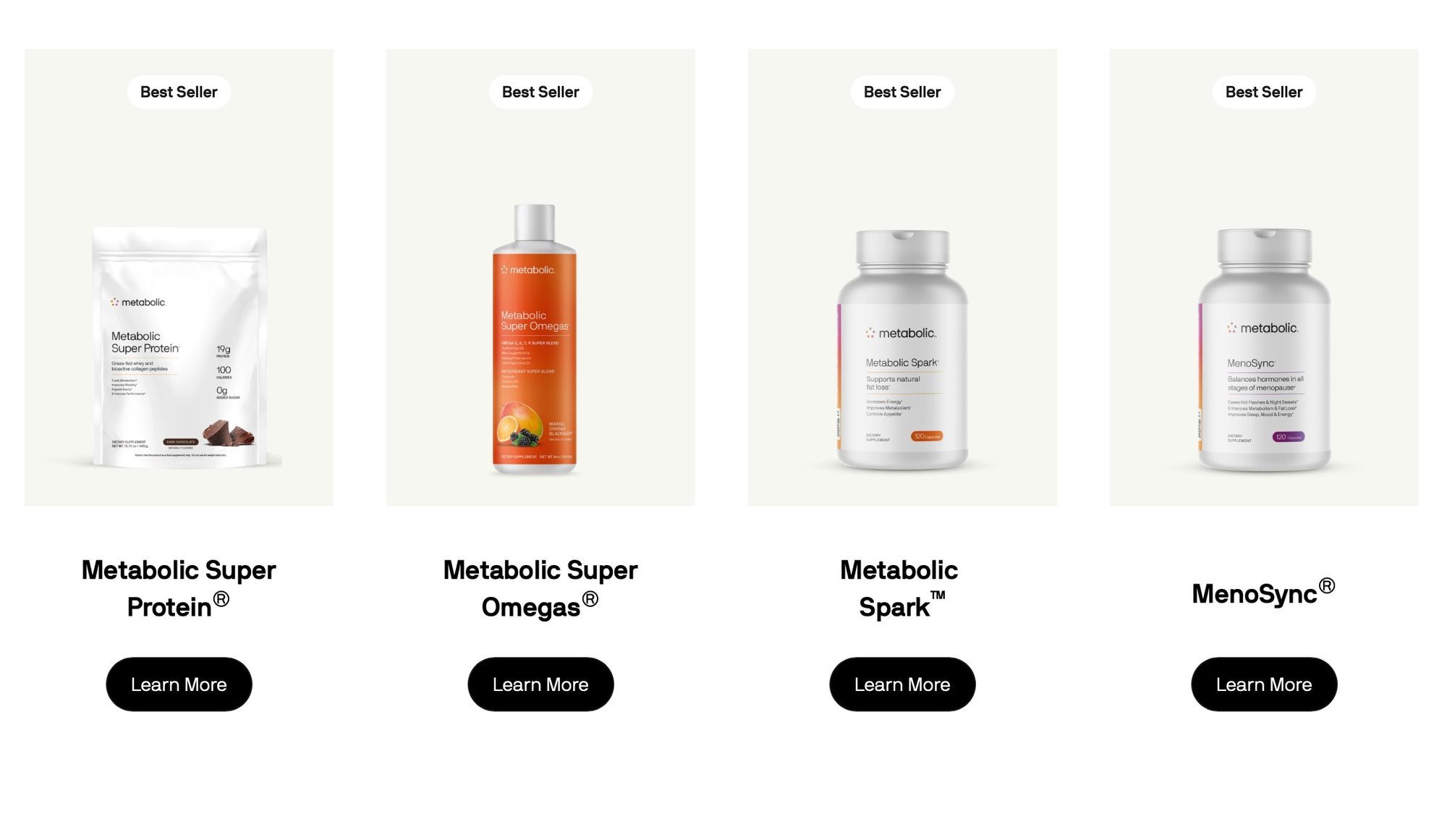The width and height of the screenshot is (1447, 840).
Task: Click the MenoSync Learn More button
Action: pyautogui.click(x=1264, y=684)
